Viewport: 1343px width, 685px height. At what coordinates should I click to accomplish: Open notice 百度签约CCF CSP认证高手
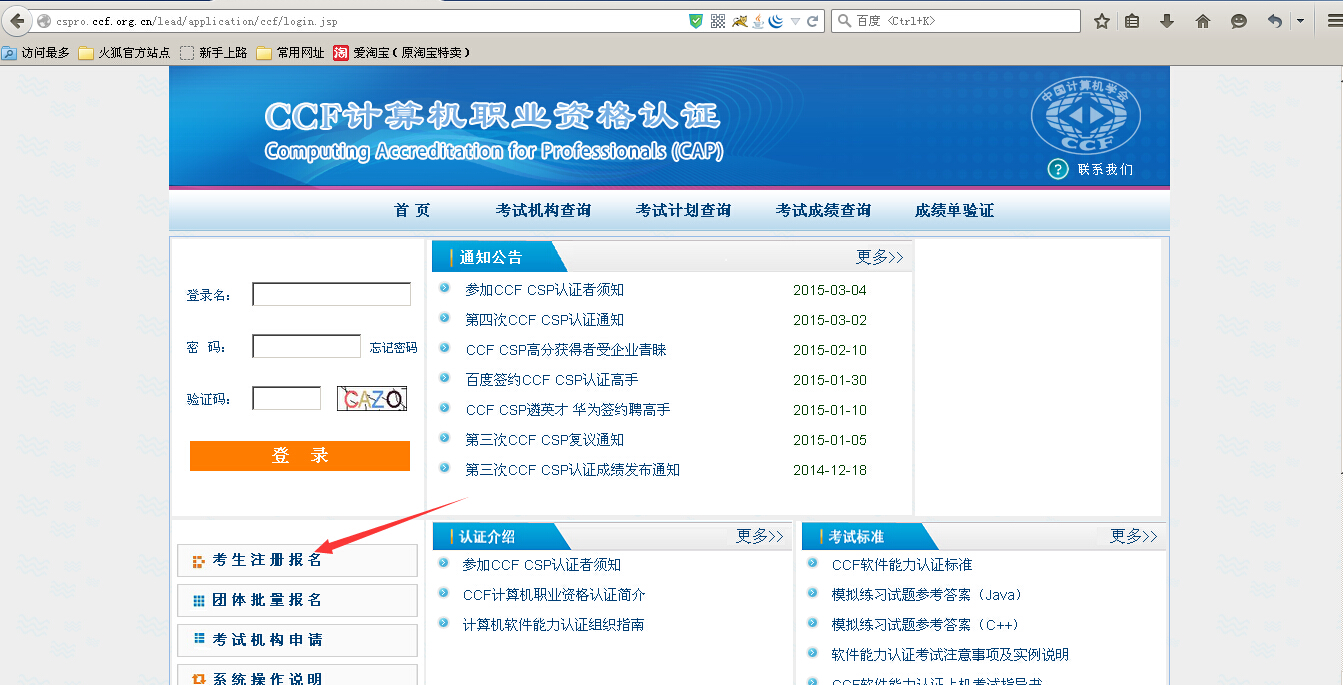pos(551,380)
